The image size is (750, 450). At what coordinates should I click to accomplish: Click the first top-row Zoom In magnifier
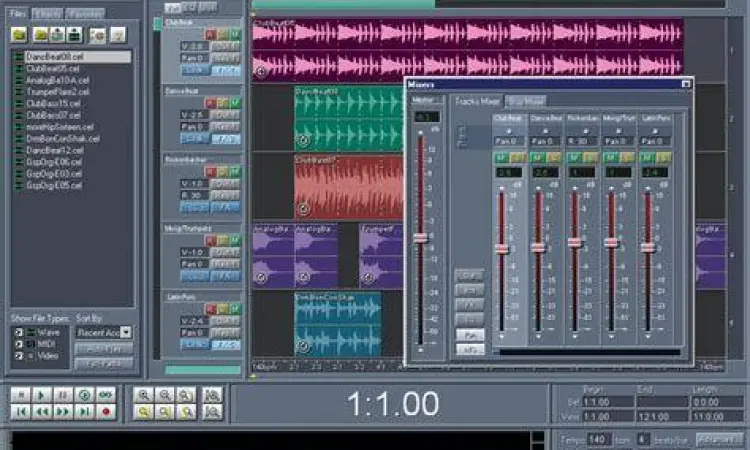tap(143, 395)
